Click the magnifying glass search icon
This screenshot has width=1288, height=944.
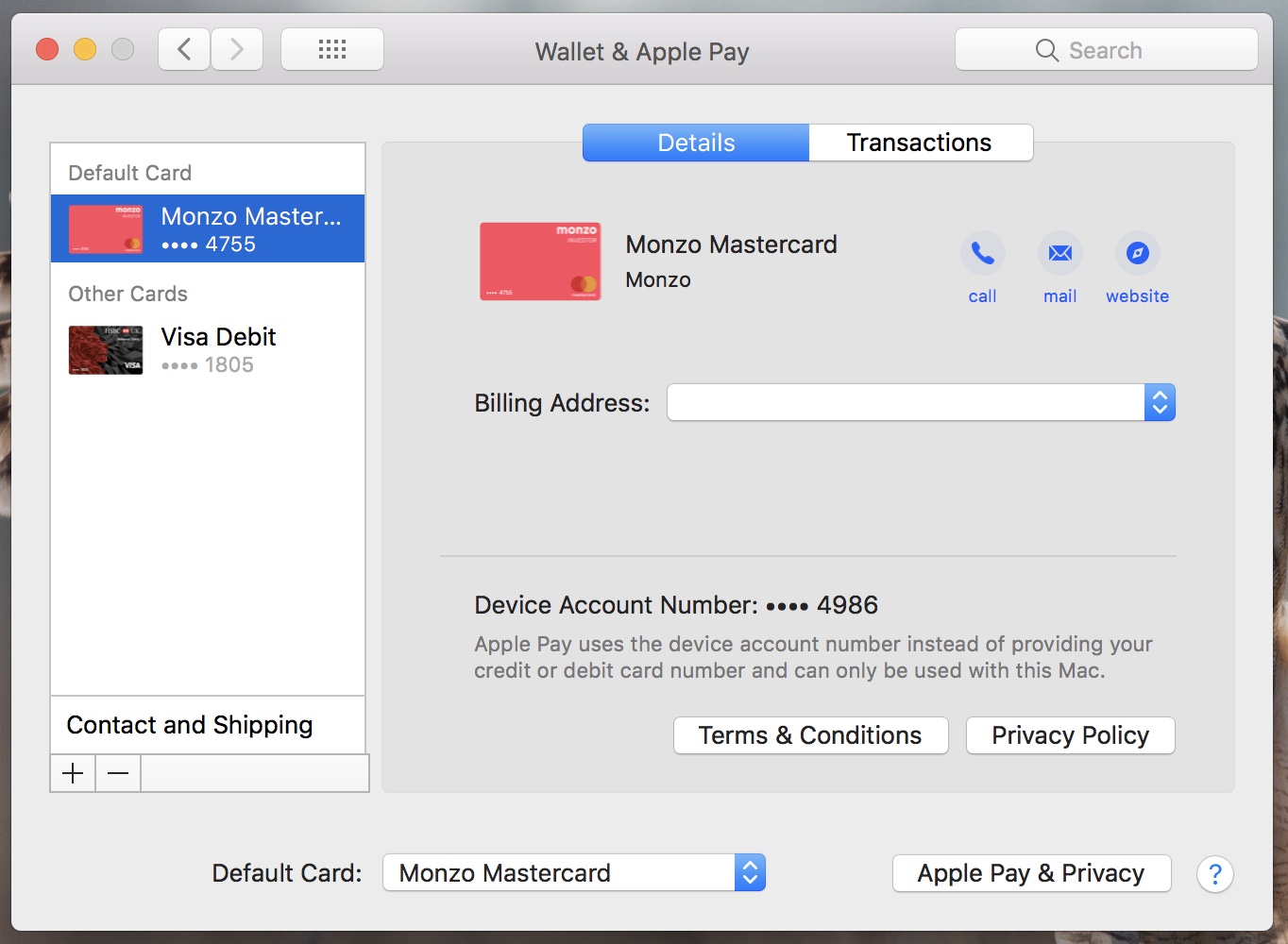[1046, 50]
